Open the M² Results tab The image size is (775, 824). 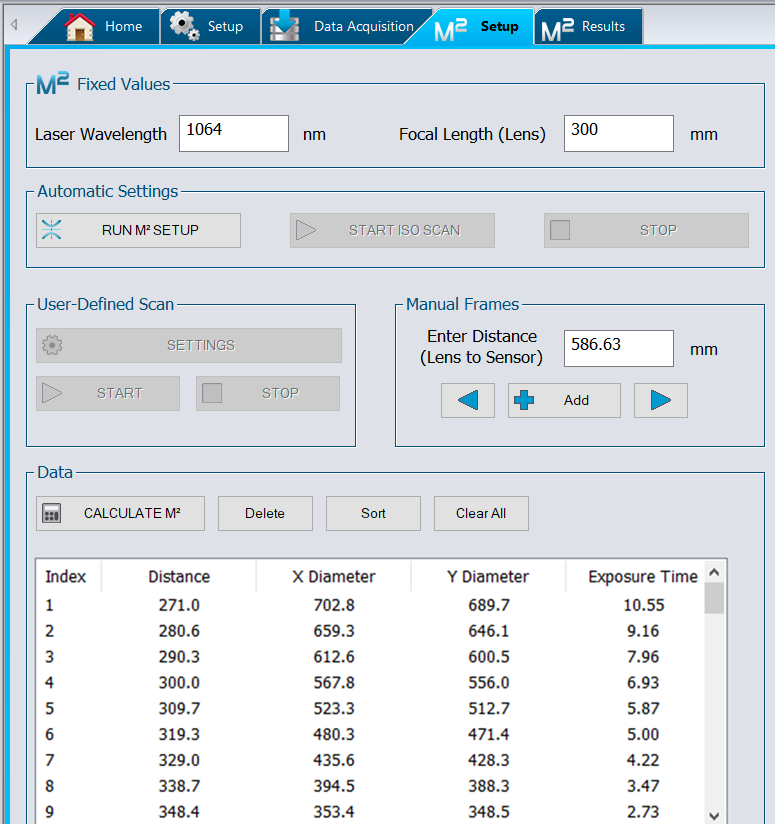coord(586,27)
